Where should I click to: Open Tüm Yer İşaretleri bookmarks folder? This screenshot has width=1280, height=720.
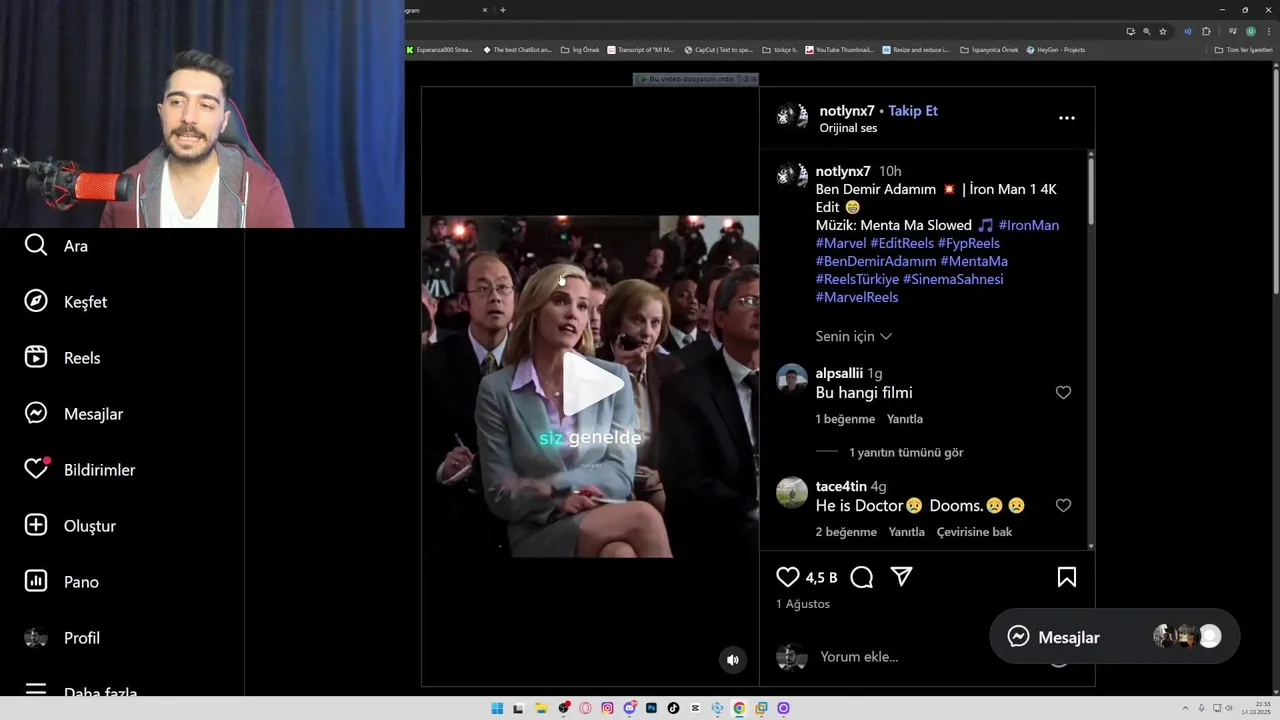click(x=1243, y=50)
